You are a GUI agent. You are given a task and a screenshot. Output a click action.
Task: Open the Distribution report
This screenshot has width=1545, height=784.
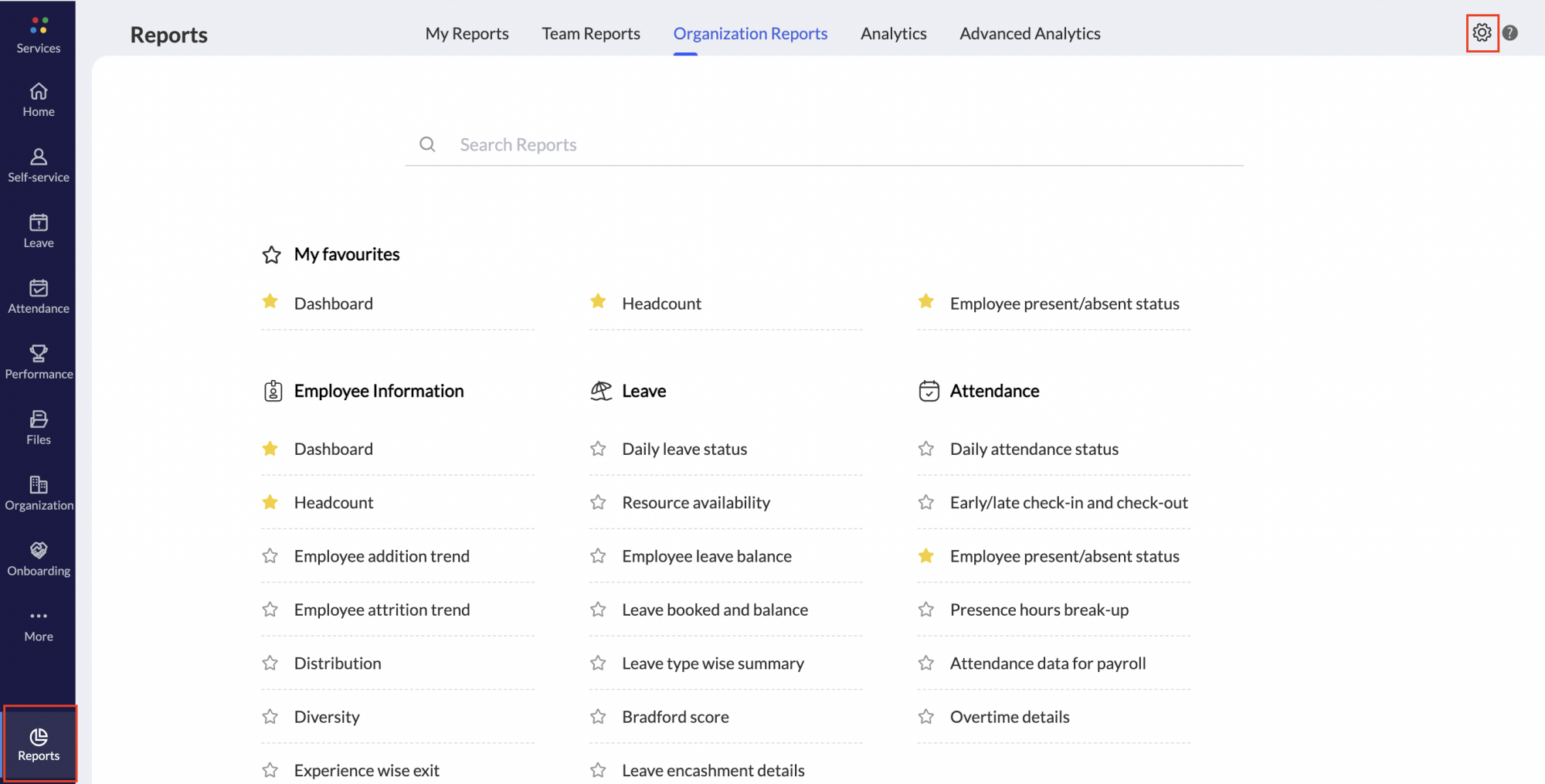click(x=338, y=664)
